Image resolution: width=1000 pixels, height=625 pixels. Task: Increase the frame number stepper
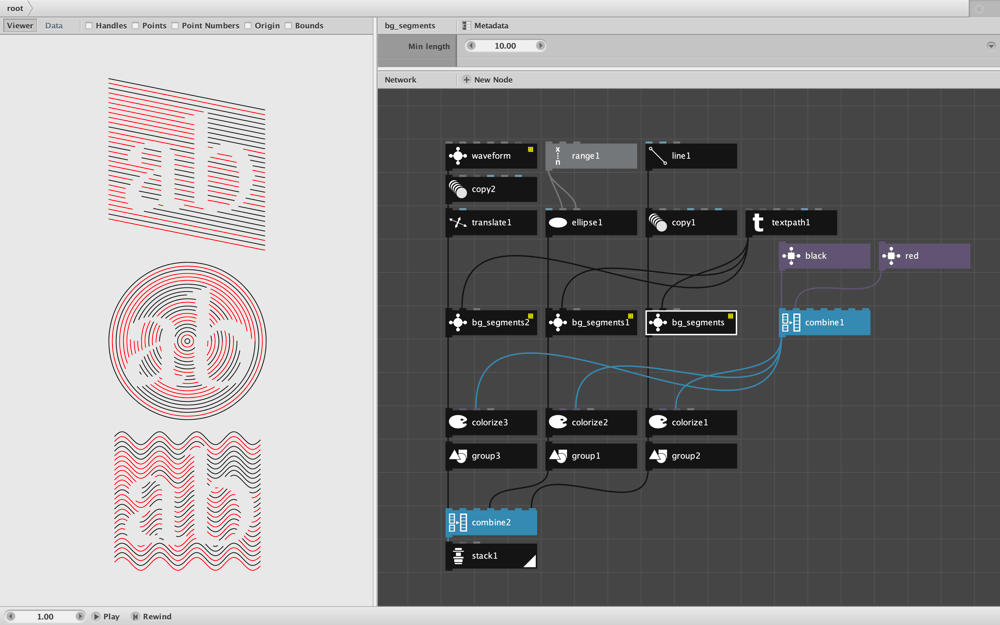pyautogui.click(x=80, y=617)
